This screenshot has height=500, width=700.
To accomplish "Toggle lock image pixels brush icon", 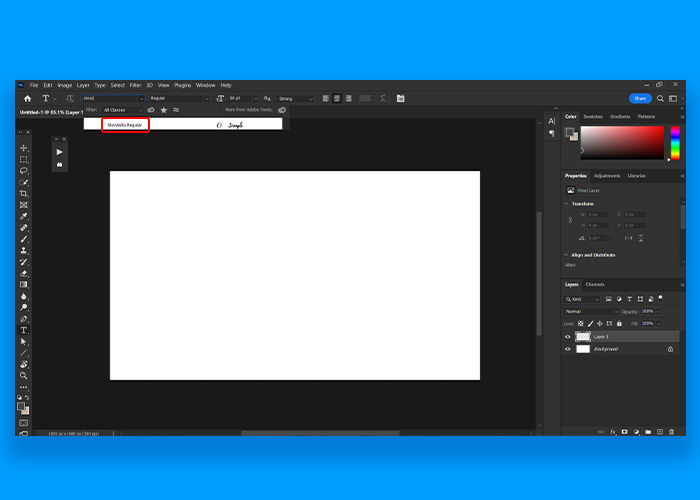I will pyautogui.click(x=590, y=324).
